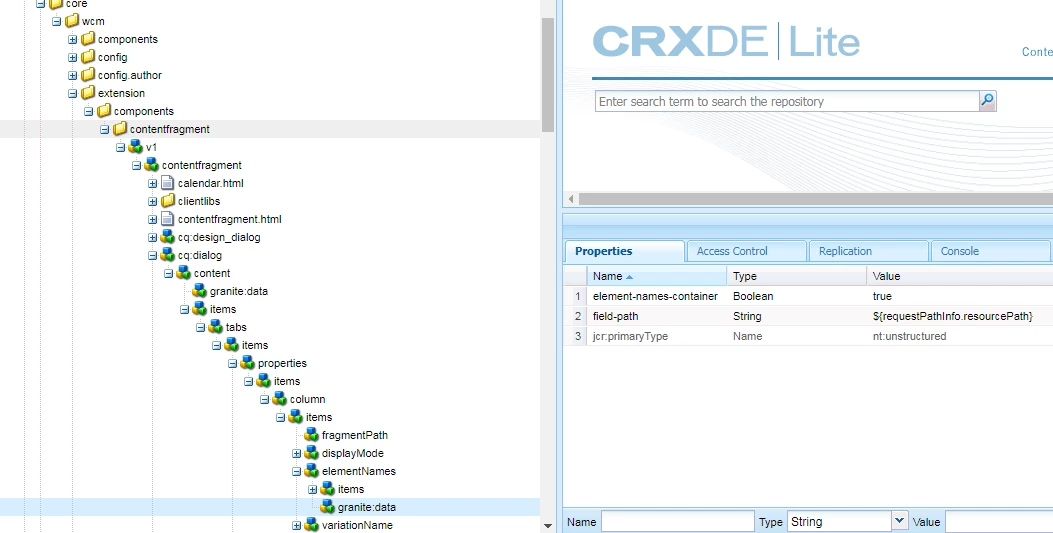The image size is (1053, 533).
Task: Click the contentfragment.html file icon
Action: coord(168,219)
